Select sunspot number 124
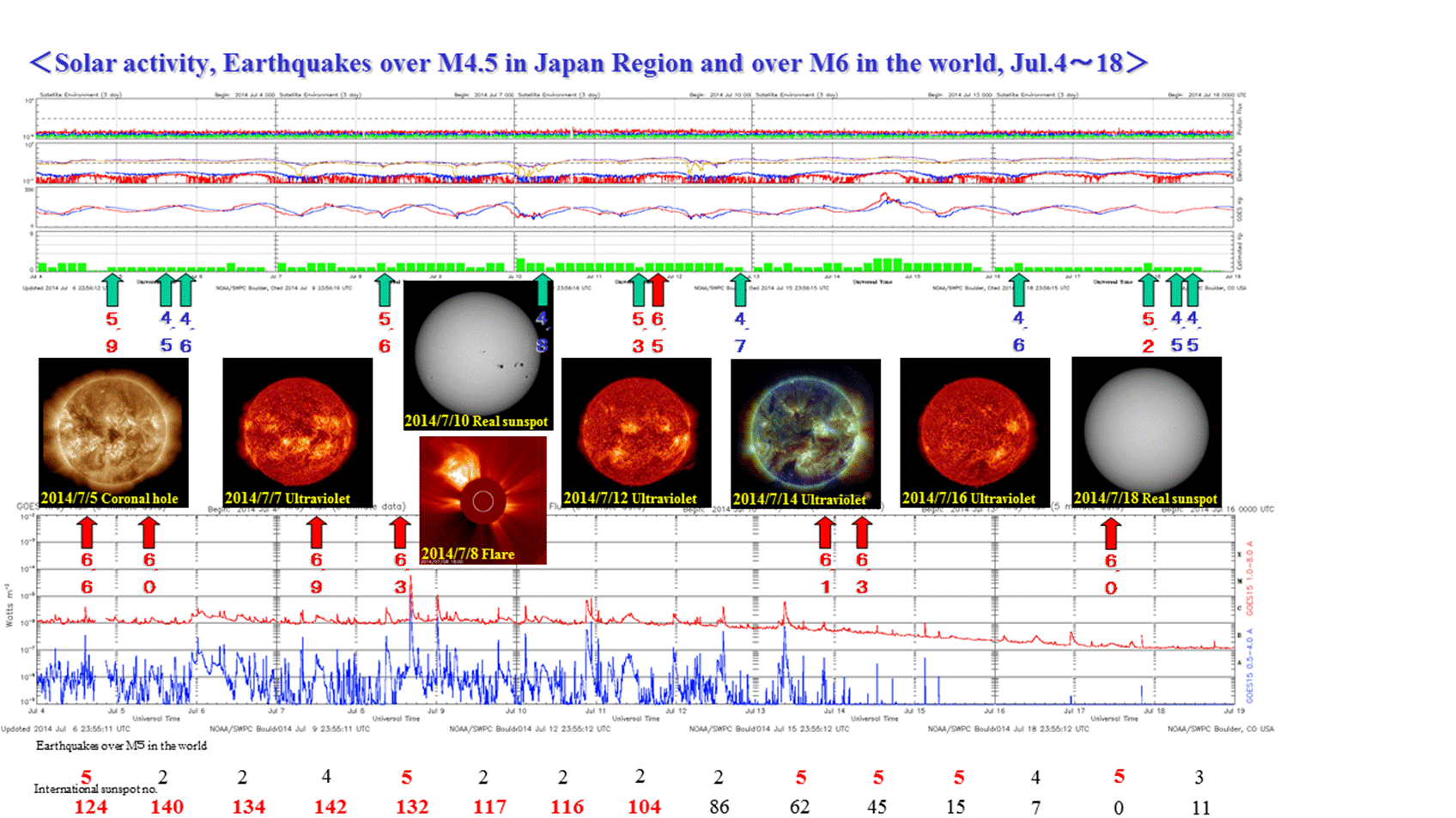Image resolution: width=1456 pixels, height=818 pixels. [90, 807]
